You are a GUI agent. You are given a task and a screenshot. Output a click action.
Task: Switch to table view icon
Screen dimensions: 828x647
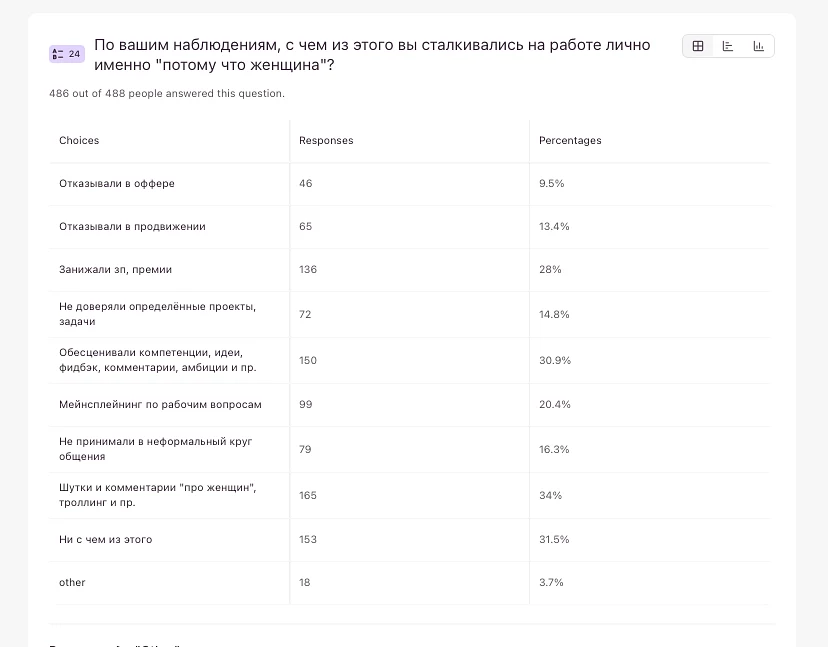tap(698, 46)
